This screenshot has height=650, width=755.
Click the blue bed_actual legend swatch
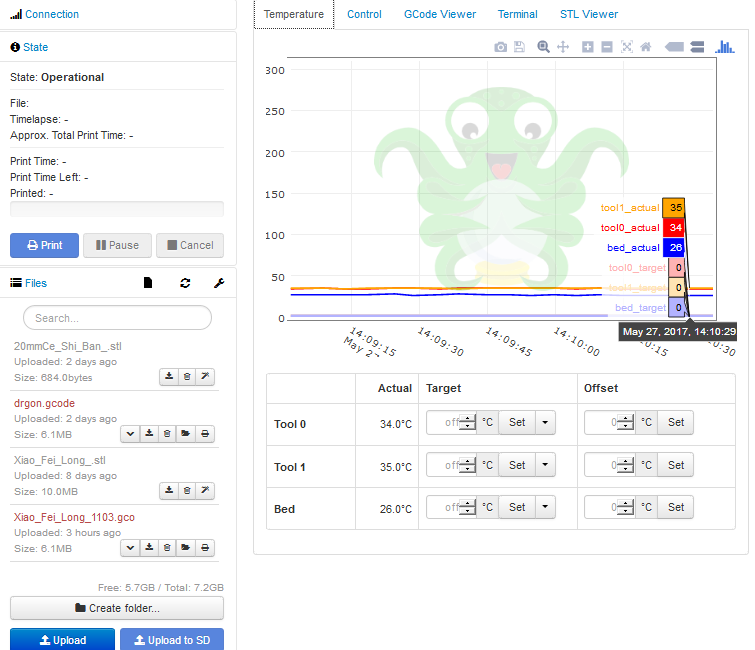tap(673, 247)
